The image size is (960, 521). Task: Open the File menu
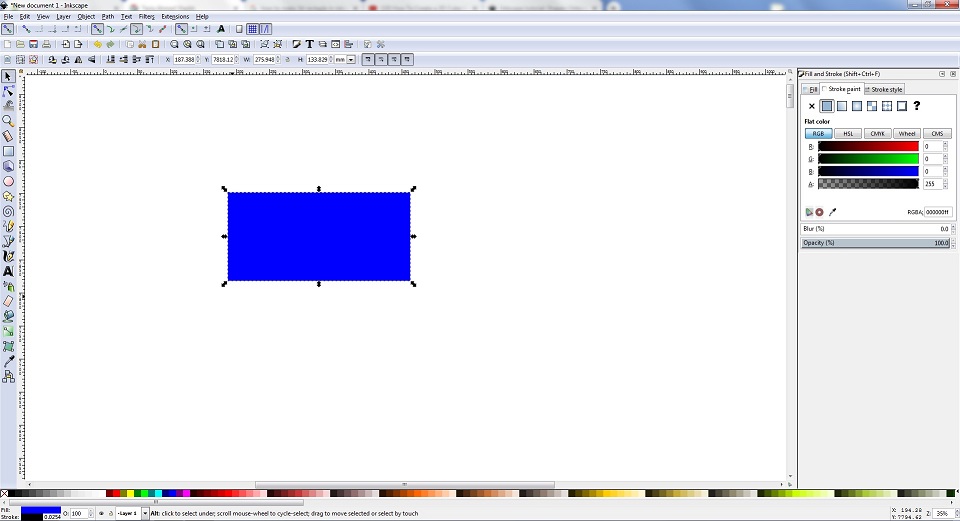[x=8, y=17]
